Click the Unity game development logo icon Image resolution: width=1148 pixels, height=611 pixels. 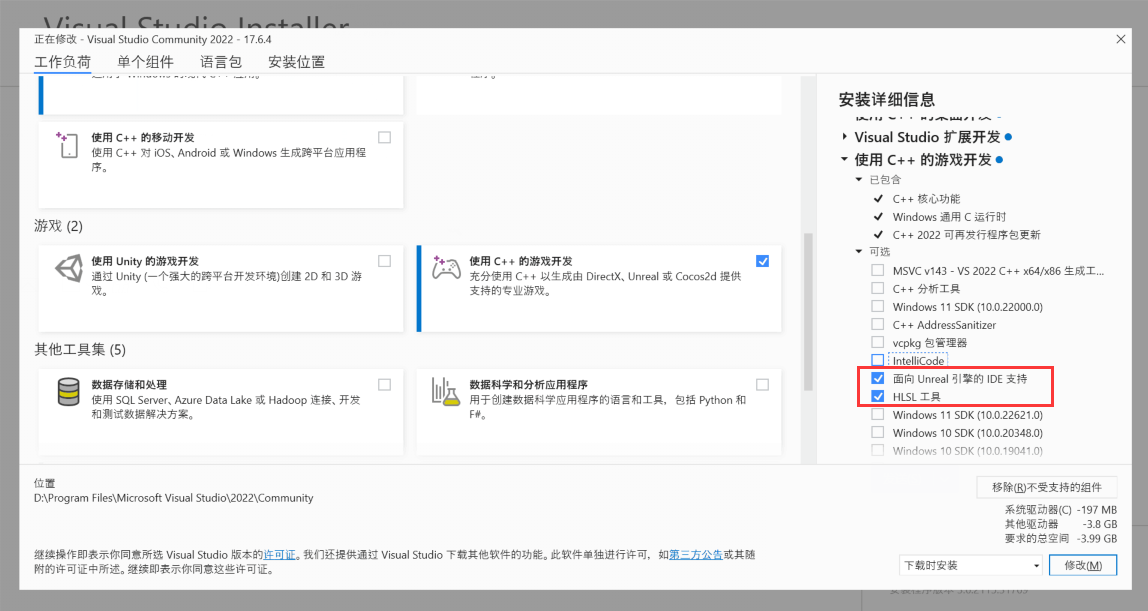point(69,268)
